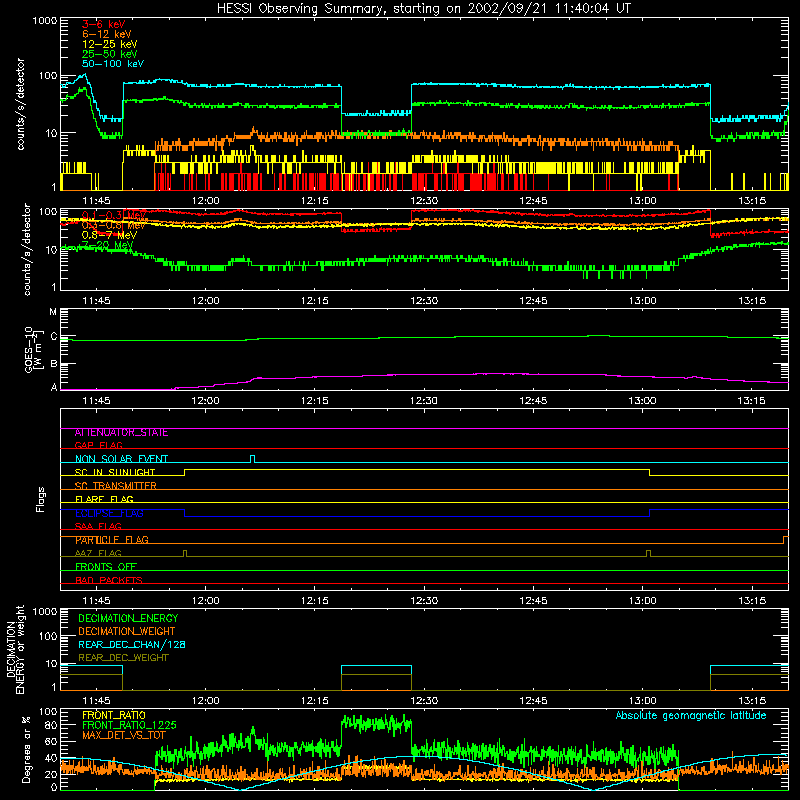Select the PARTICLE_FLAG label
Screen dimensions: 800x800
[x=111, y=540]
